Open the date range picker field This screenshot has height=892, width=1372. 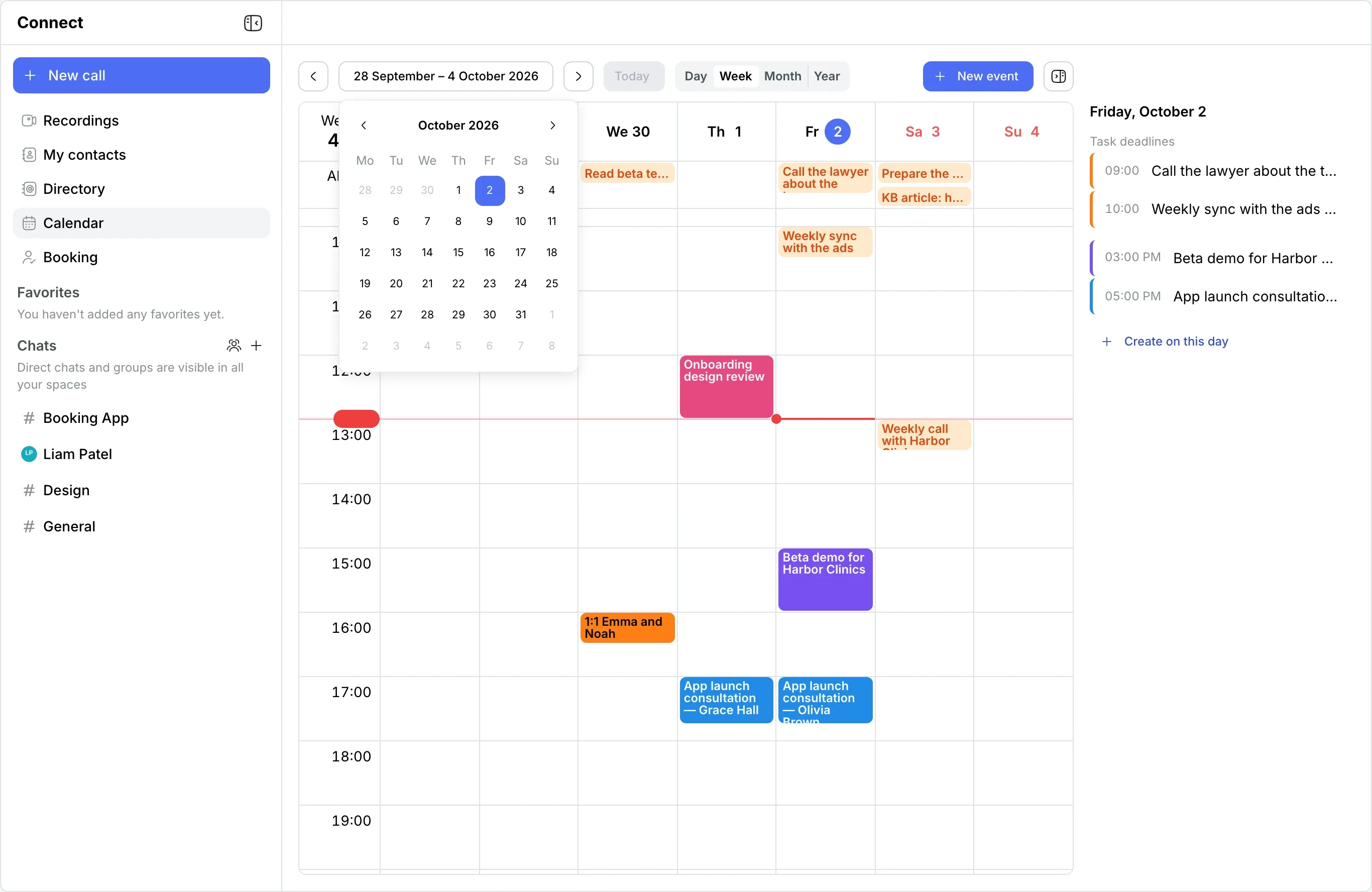coord(445,76)
